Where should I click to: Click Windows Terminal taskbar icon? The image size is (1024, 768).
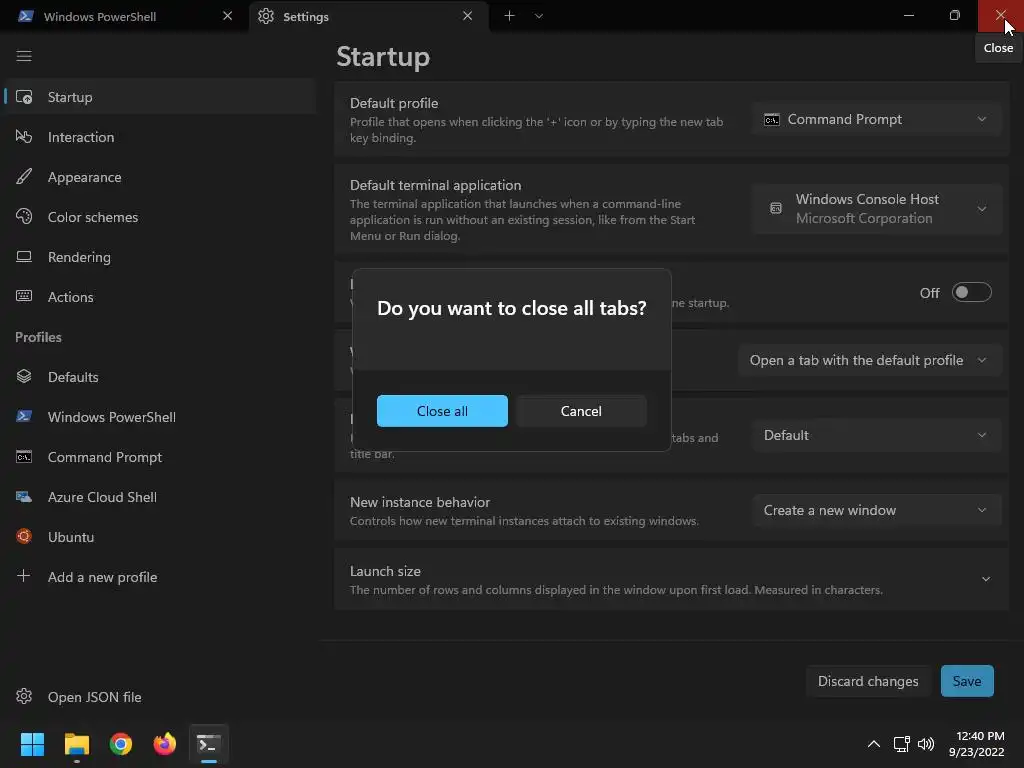pos(209,744)
